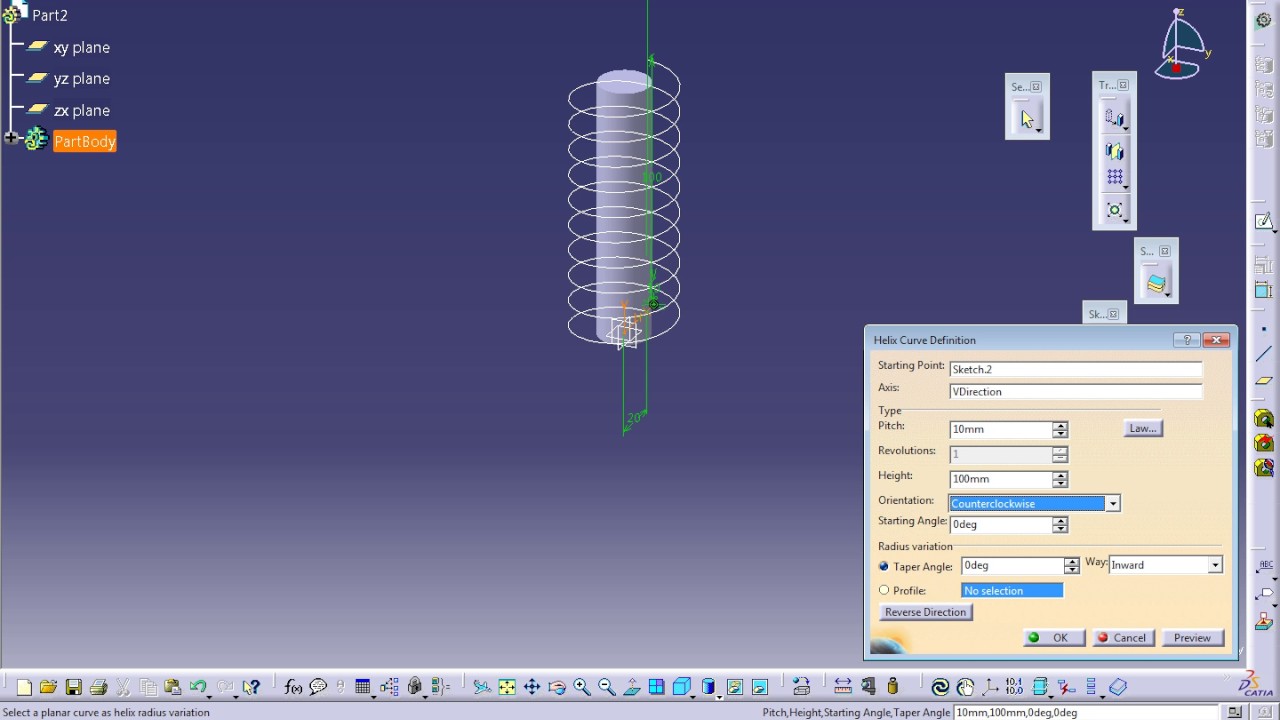Image resolution: width=1280 pixels, height=720 pixels.
Task: Open a file with the folder icon
Action: click(x=48, y=687)
